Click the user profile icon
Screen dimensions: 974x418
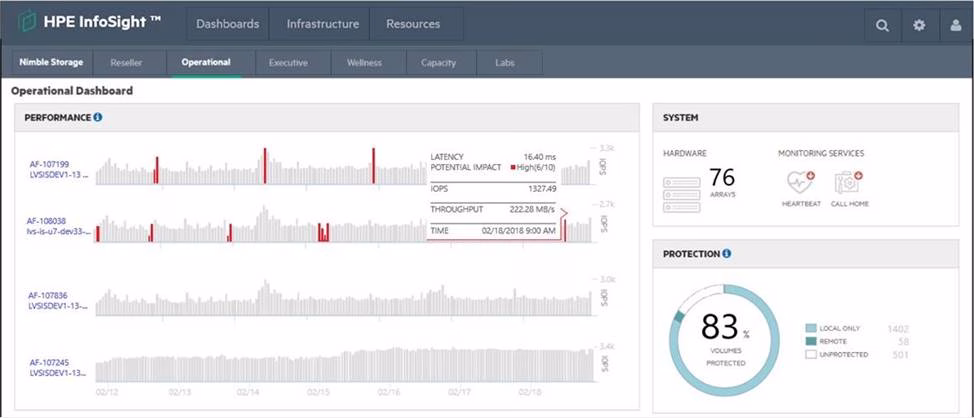[x=955, y=26]
